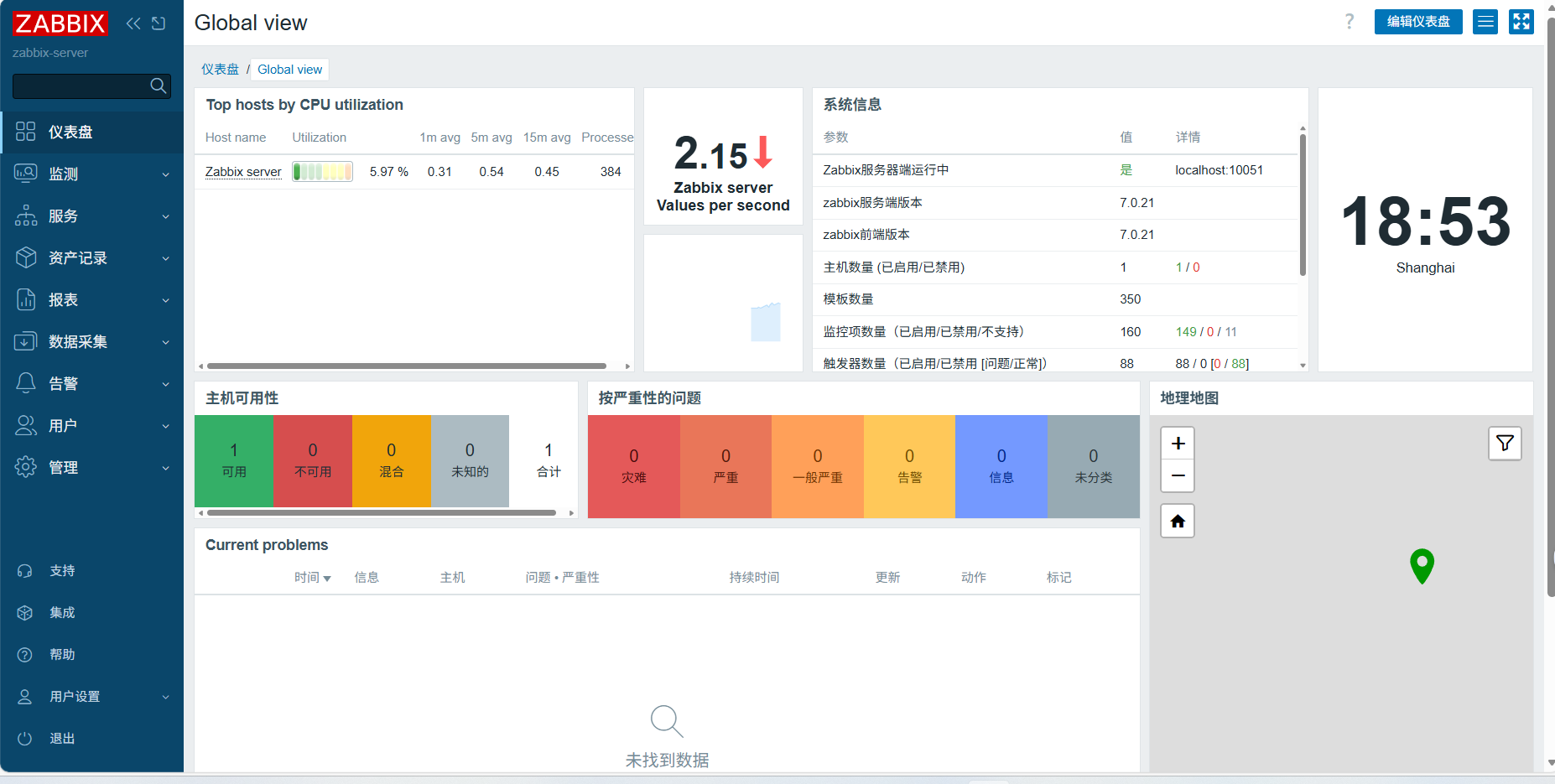Sort problems by 时间 column header
1555x784 pixels.
click(312, 578)
